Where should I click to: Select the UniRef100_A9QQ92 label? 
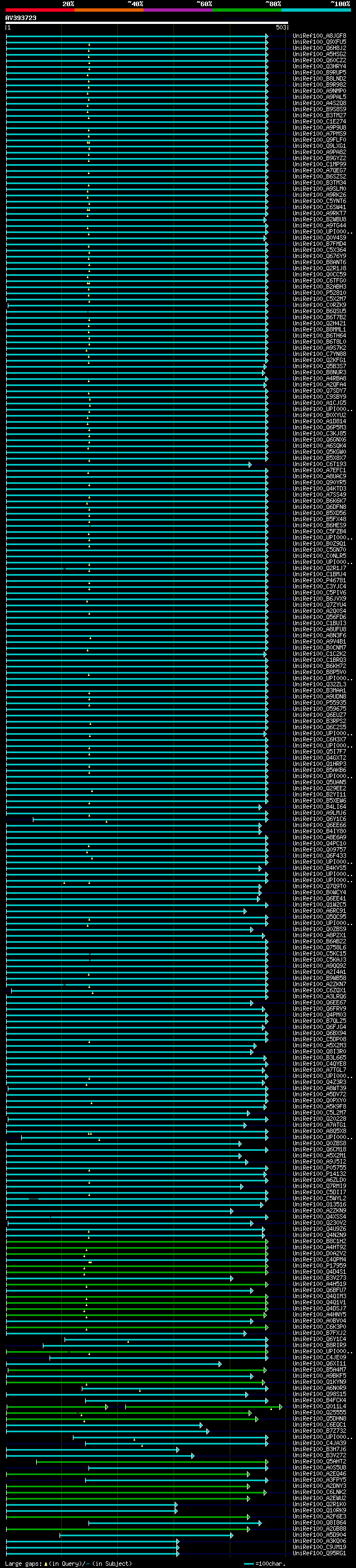(319, 966)
